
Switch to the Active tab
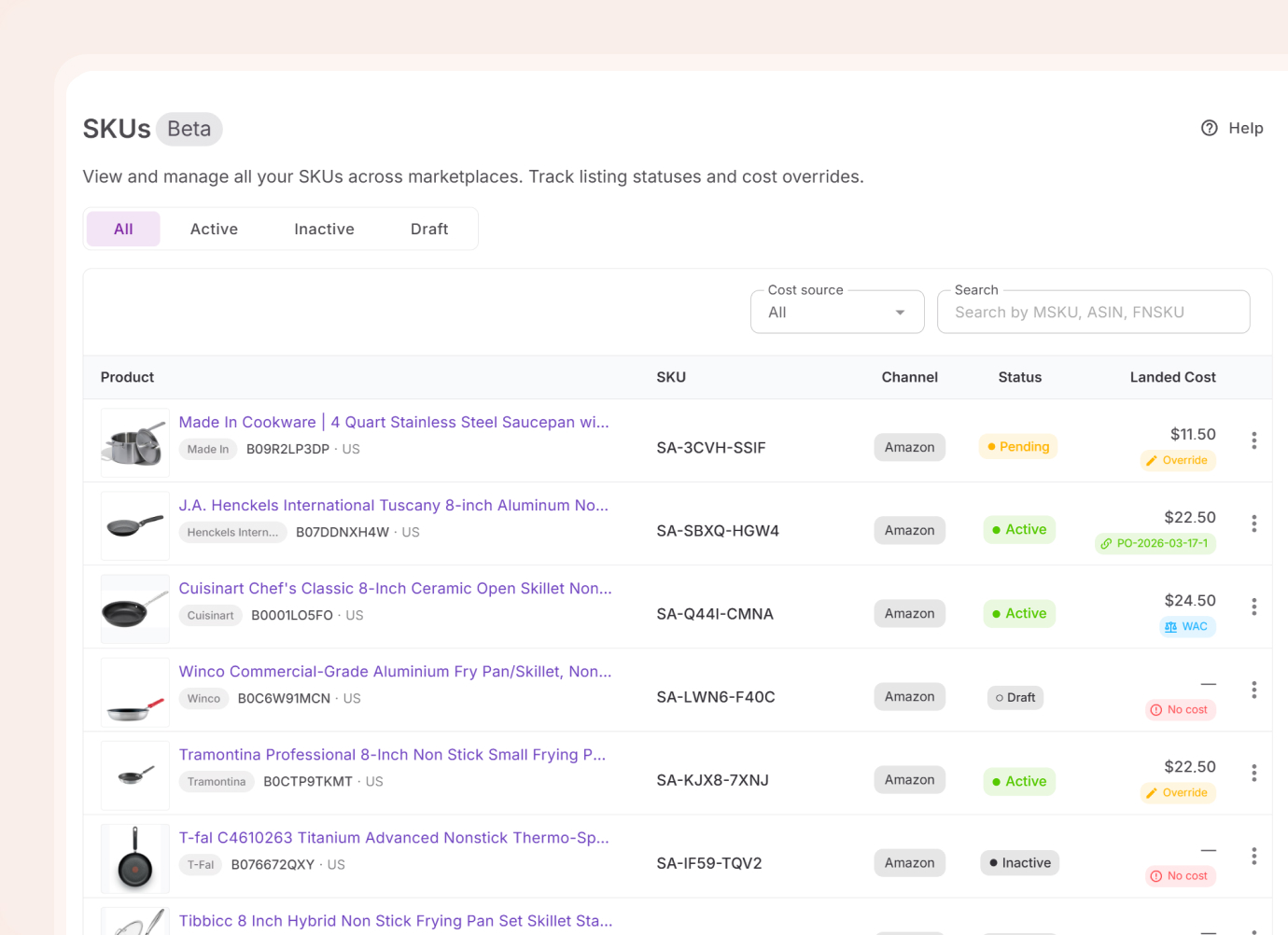[x=214, y=230]
